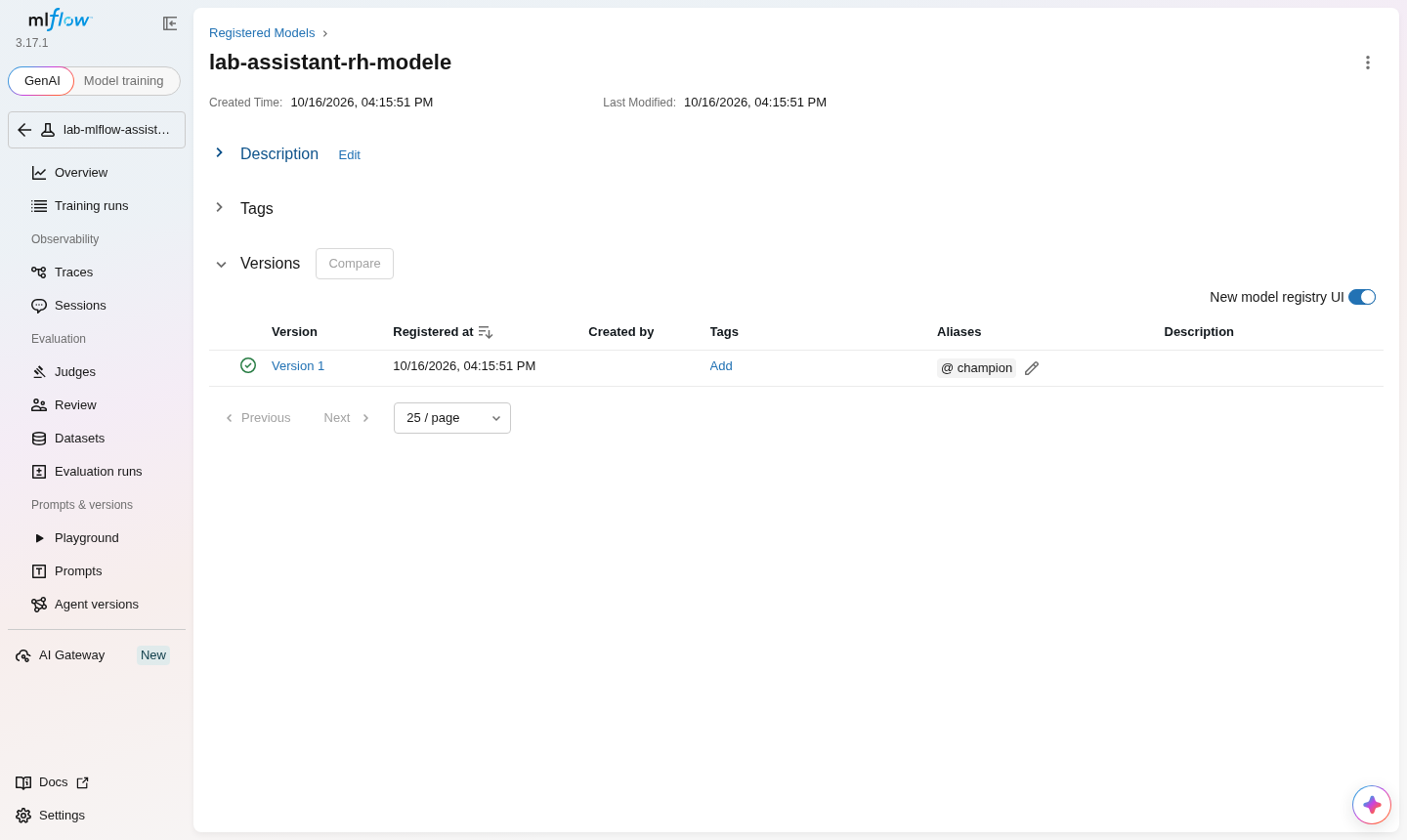Click the Next page button
The width and height of the screenshot is (1407, 840).
pyautogui.click(x=347, y=418)
